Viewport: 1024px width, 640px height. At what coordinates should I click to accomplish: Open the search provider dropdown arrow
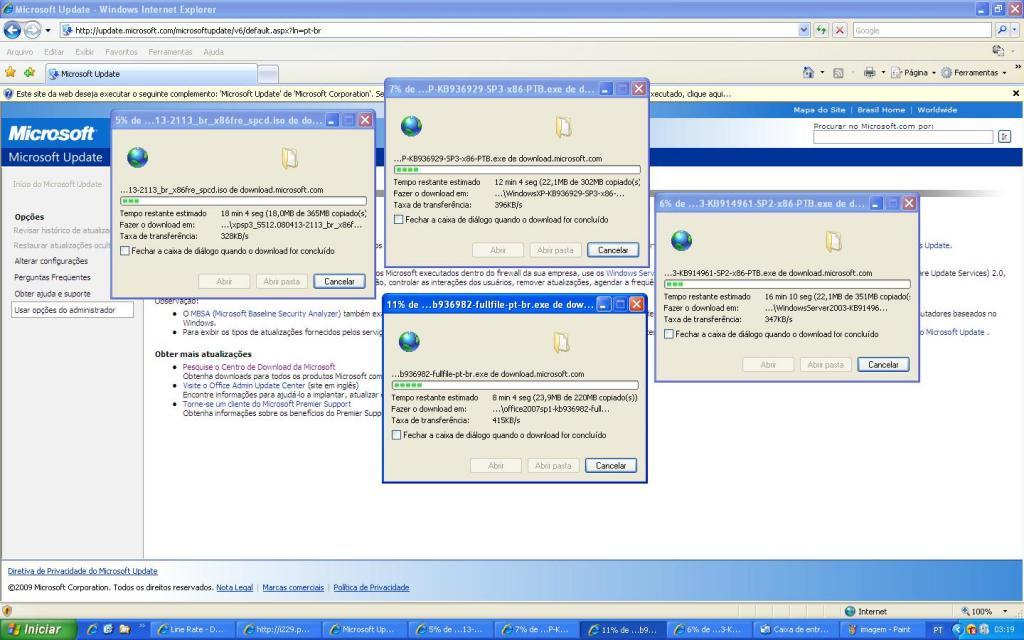point(1014,30)
